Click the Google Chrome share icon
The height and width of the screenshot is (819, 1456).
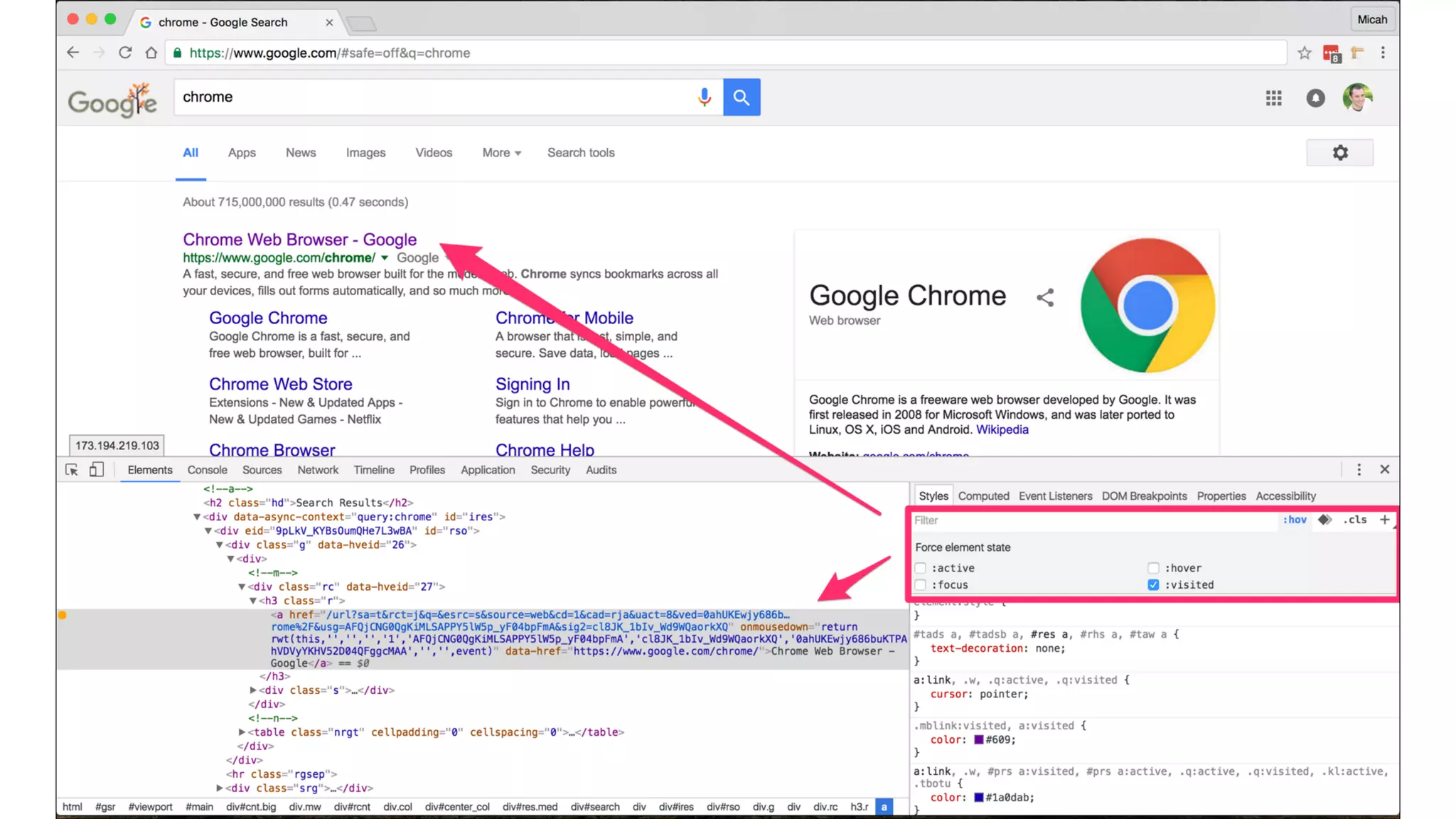pyautogui.click(x=1044, y=297)
